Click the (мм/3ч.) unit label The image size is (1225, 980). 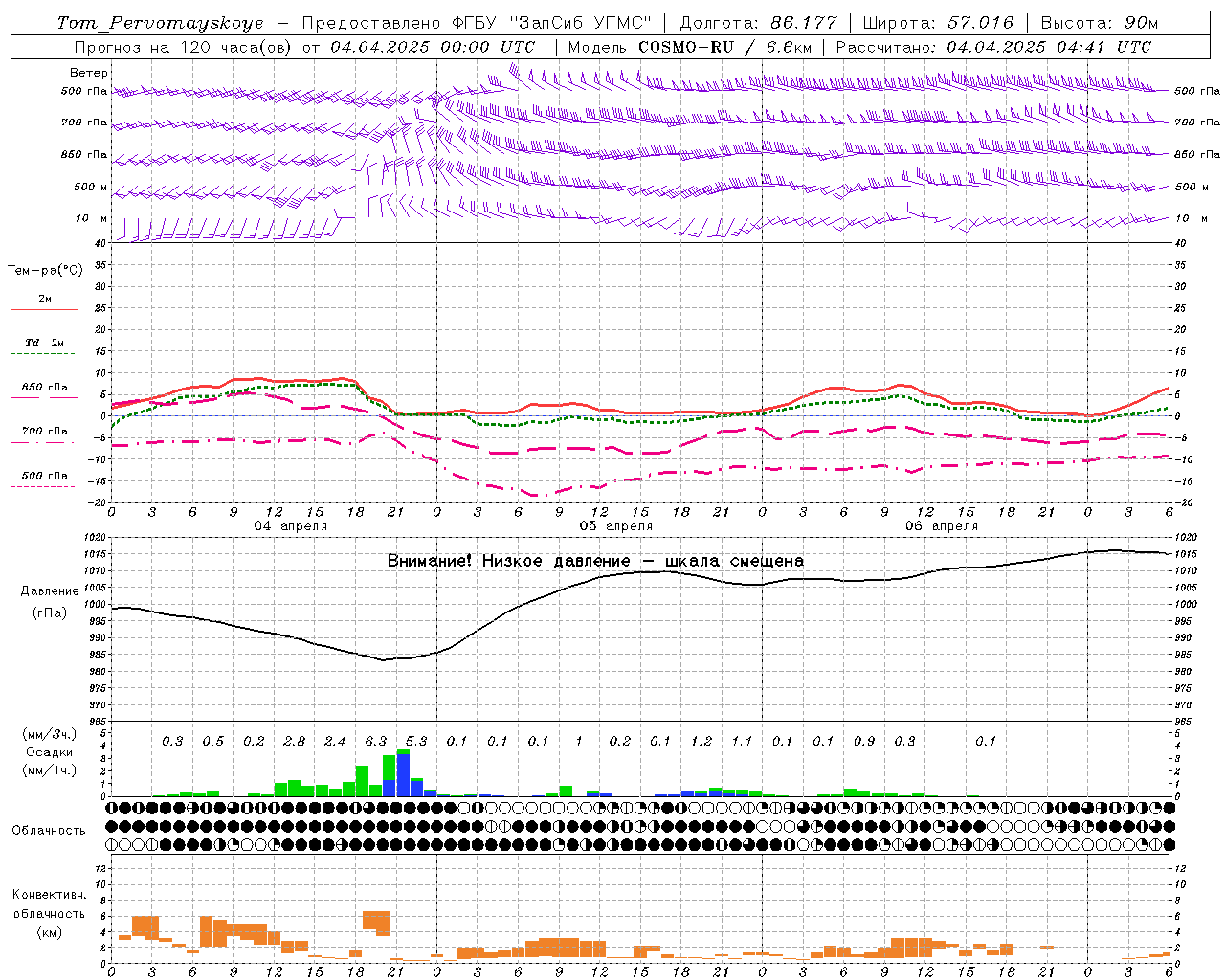50,734
